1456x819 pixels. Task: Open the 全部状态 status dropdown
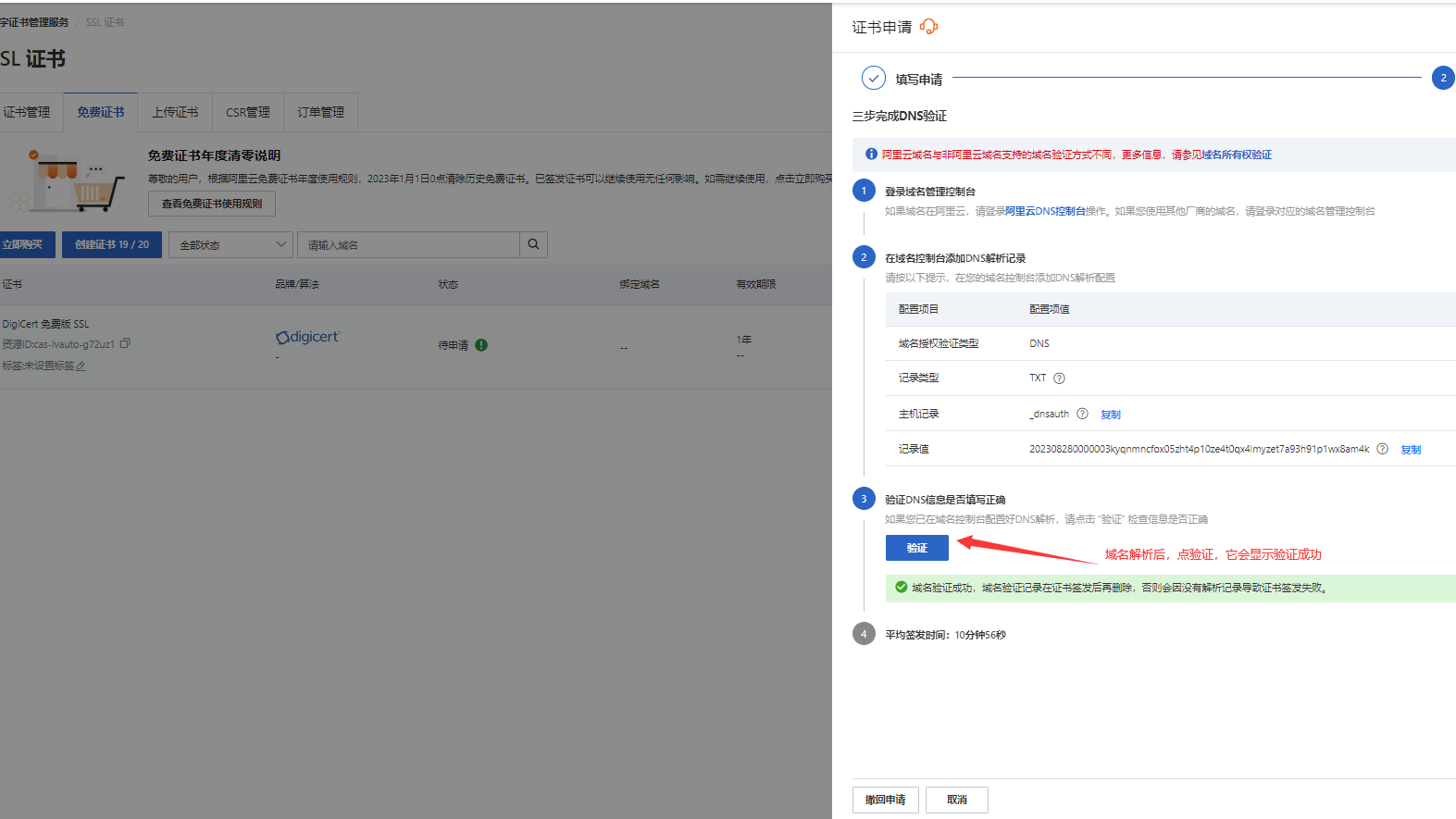pyautogui.click(x=231, y=245)
